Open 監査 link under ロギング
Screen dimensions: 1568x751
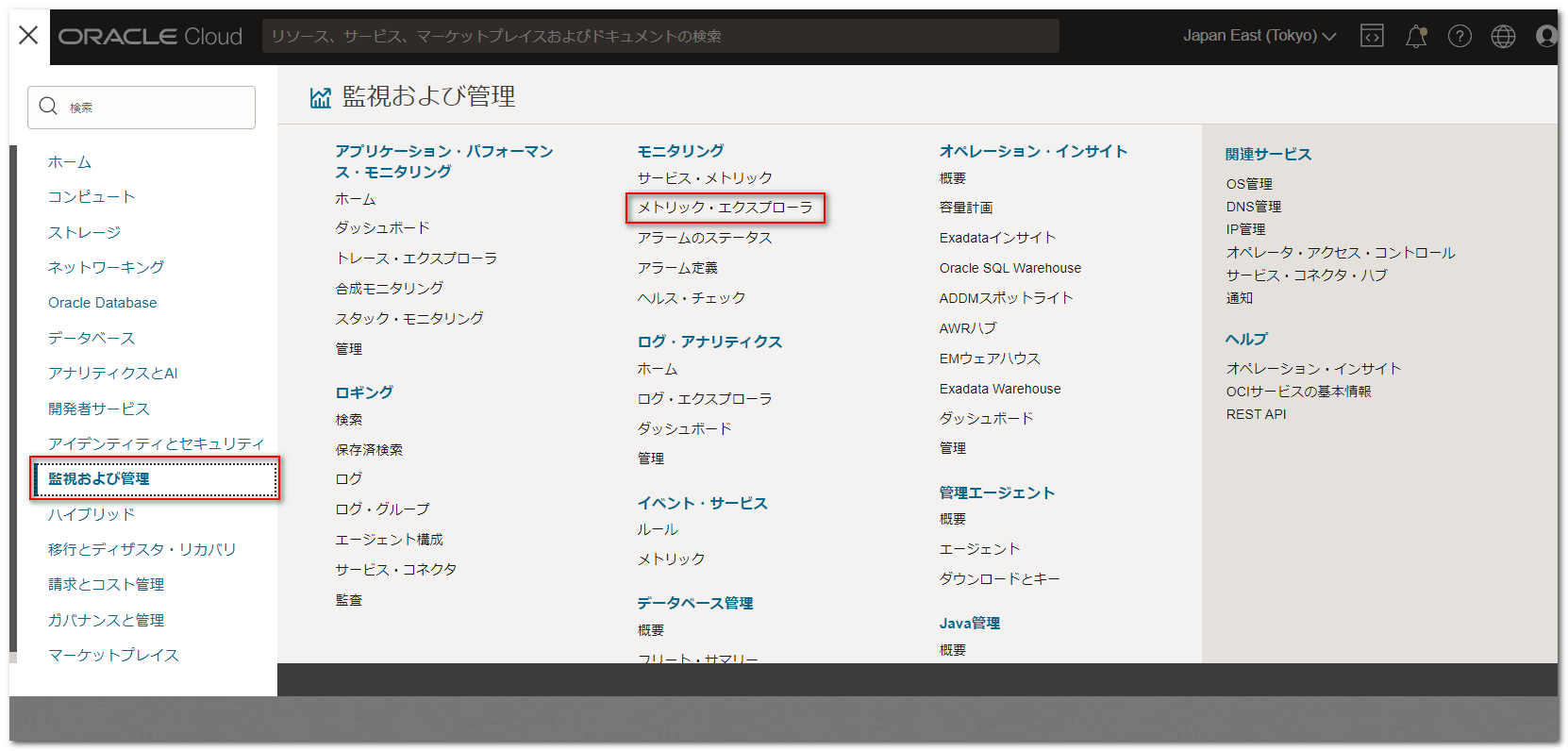(x=349, y=600)
